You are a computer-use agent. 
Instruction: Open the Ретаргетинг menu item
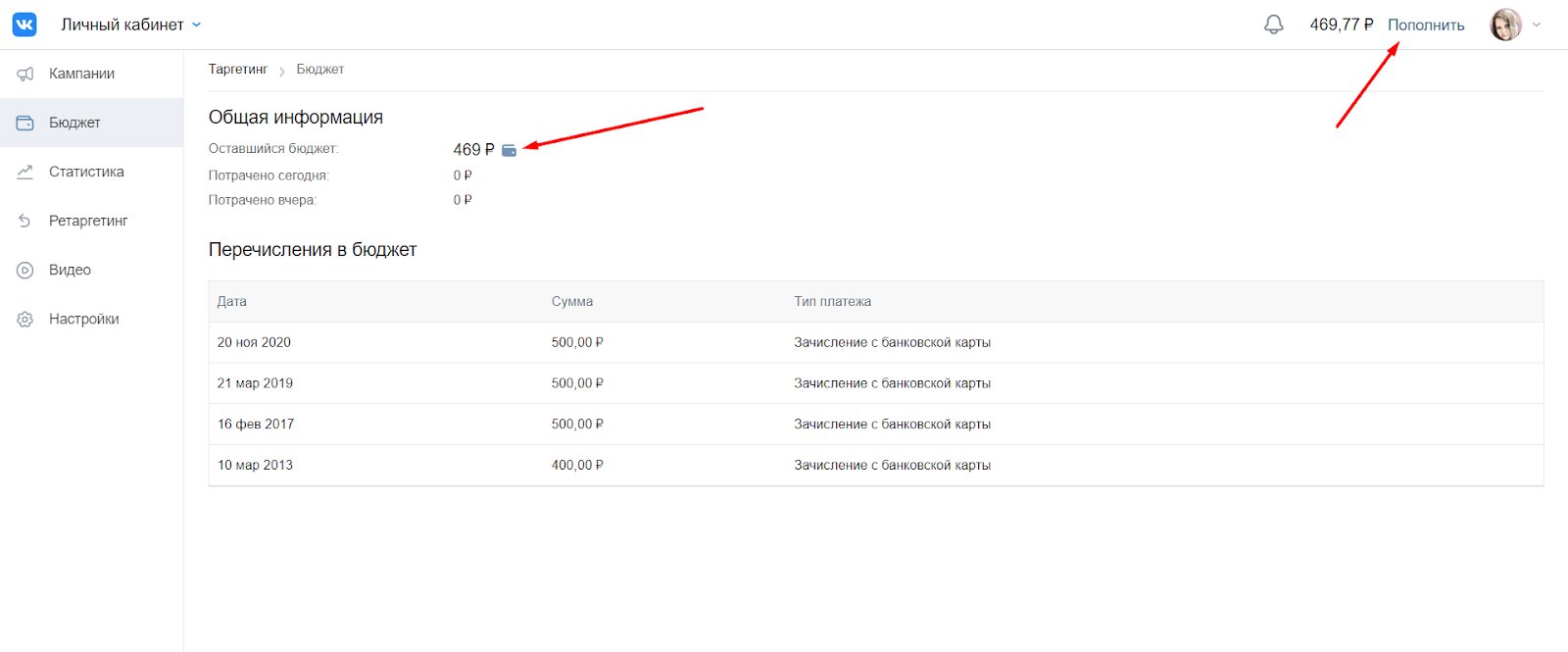tap(88, 221)
